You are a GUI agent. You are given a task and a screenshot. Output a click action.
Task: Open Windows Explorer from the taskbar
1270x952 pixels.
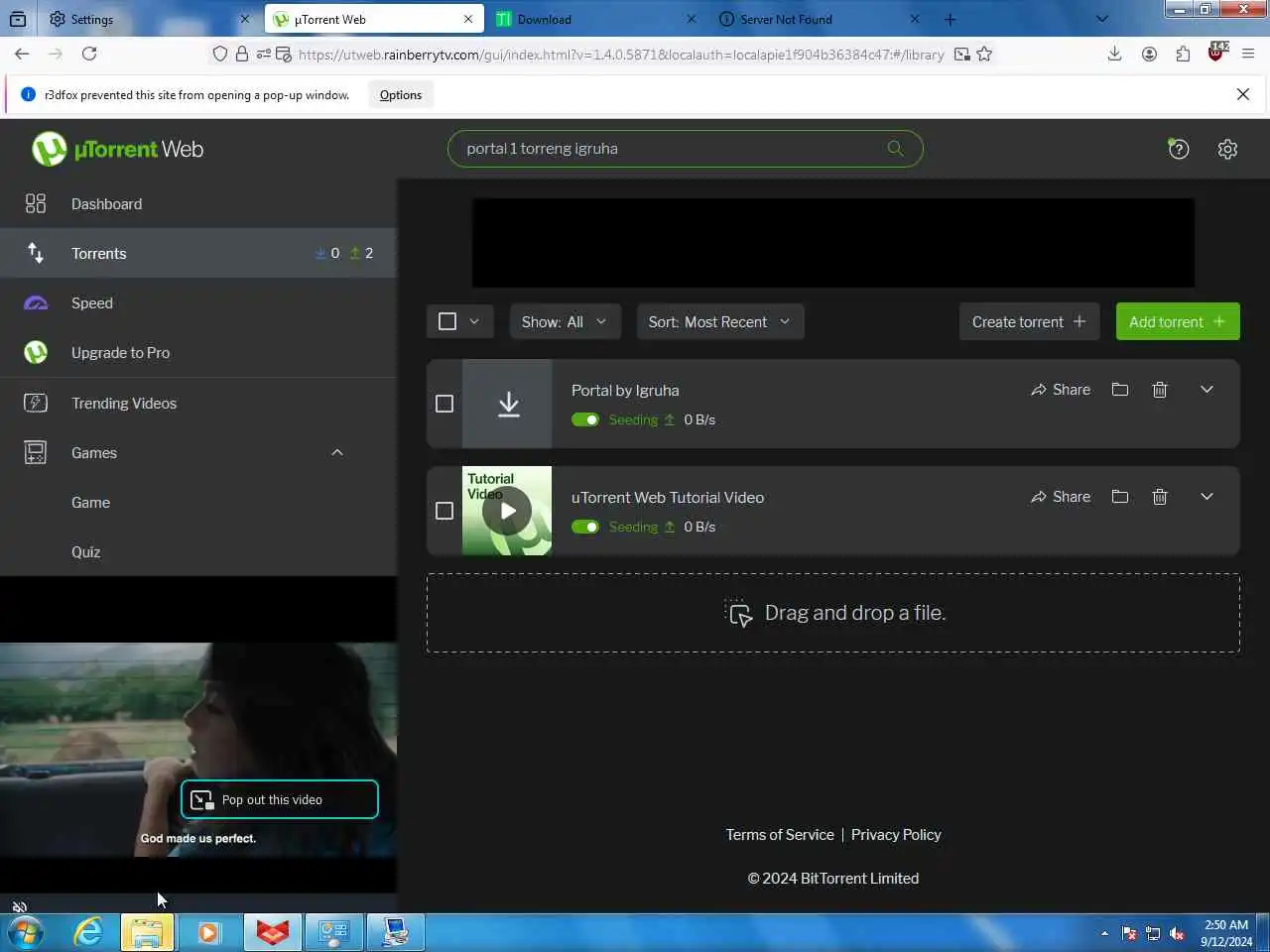pyautogui.click(x=148, y=932)
